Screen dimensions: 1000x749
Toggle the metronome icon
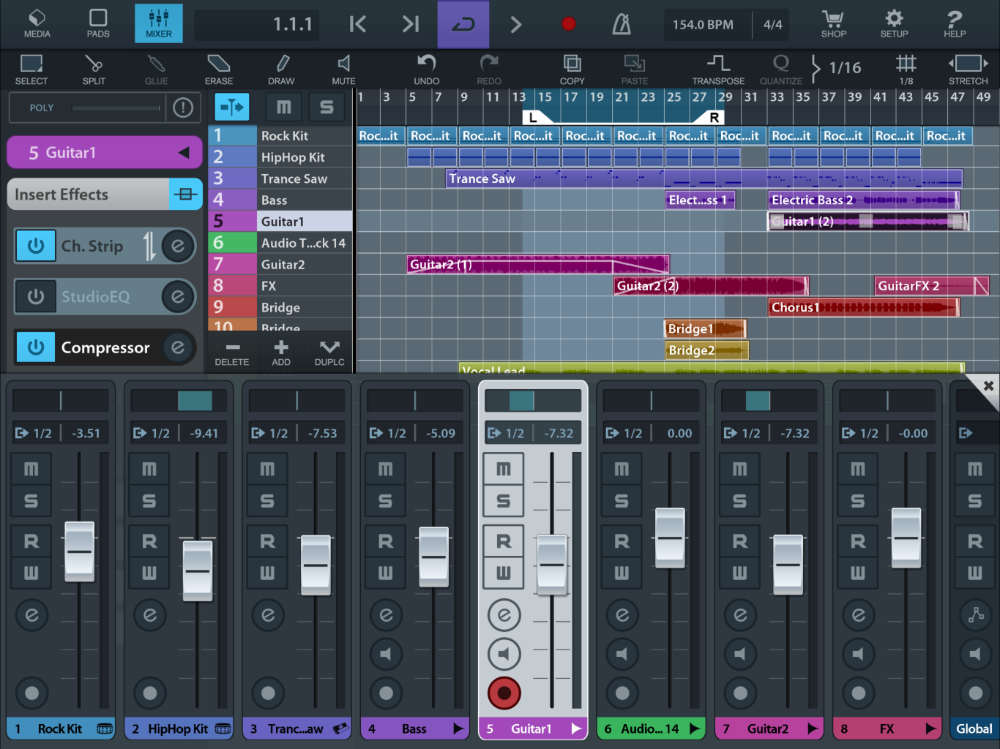point(621,24)
